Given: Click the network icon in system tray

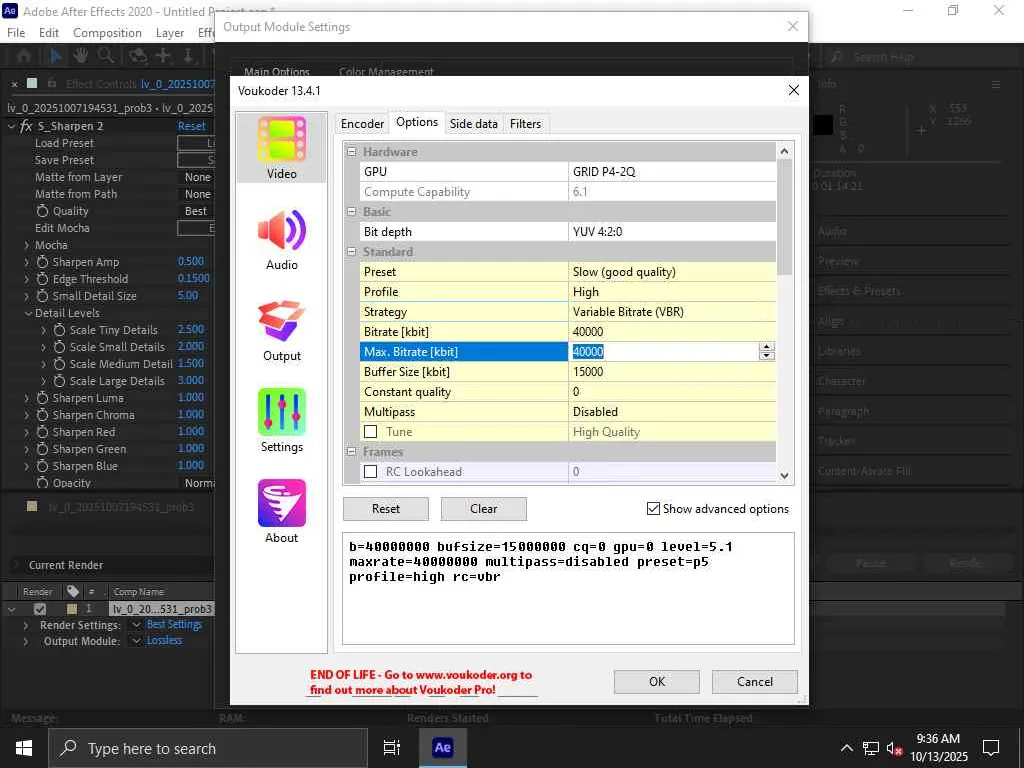Looking at the screenshot, I should tap(871, 749).
